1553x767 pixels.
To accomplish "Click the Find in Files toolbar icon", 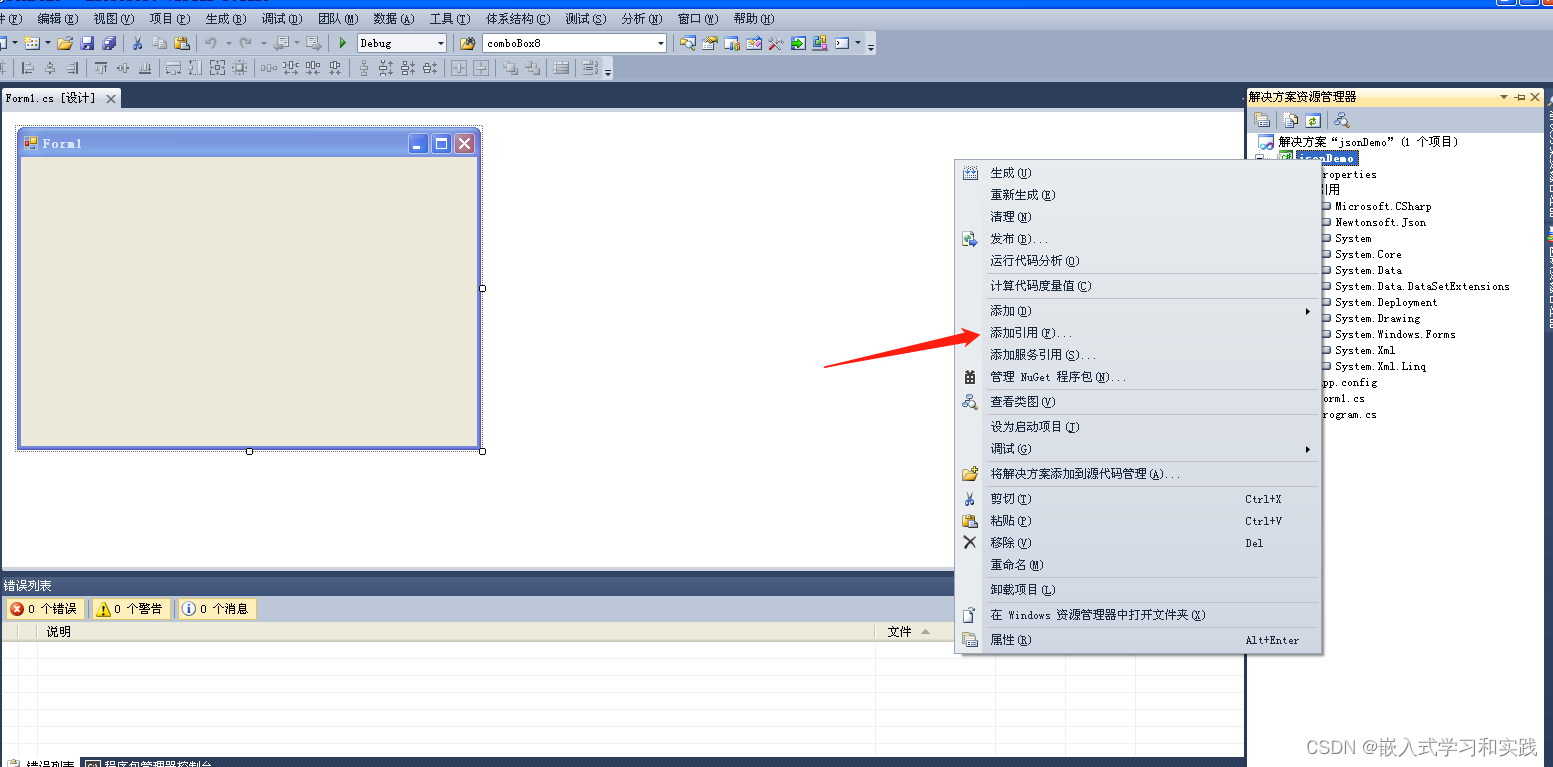I will tap(467, 43).
